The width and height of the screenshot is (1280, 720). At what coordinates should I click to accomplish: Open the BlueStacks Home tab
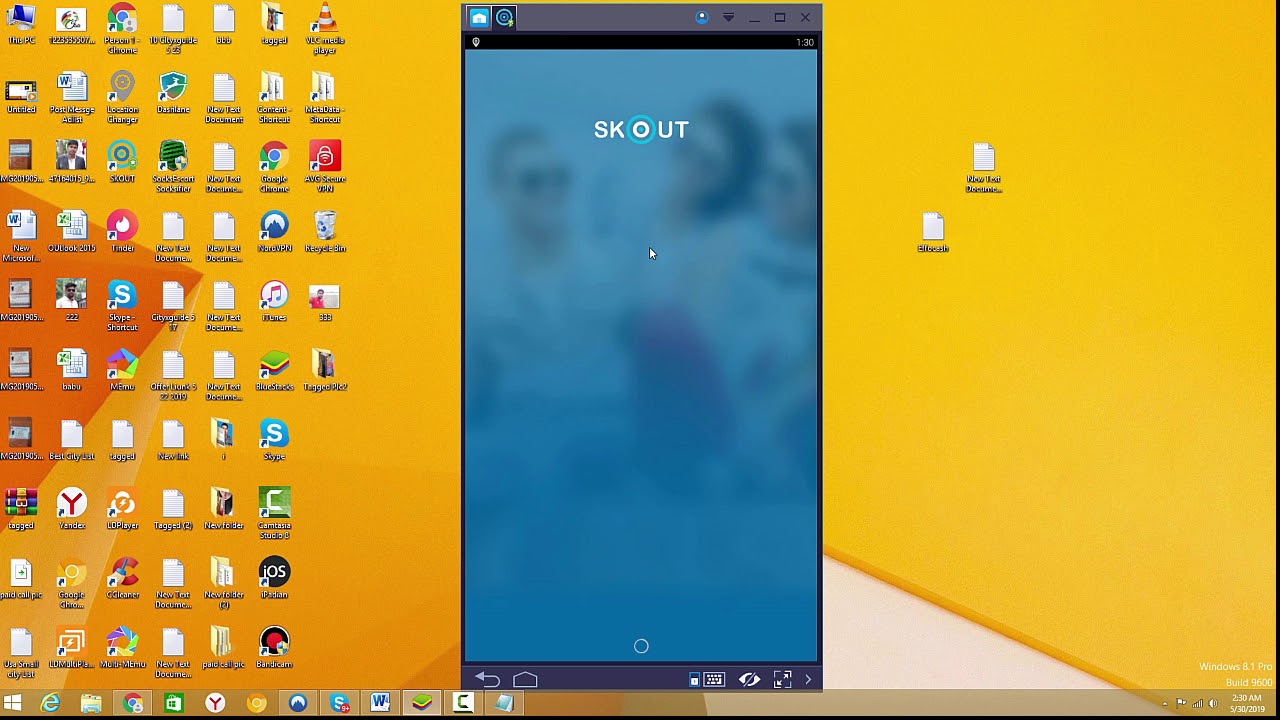click(479, 17)
